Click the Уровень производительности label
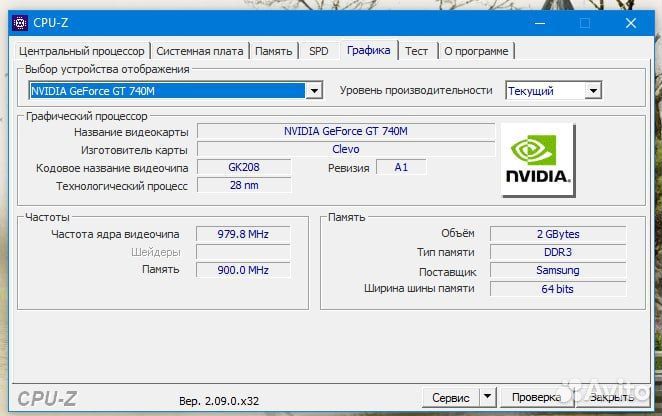This screenshot has height=416, width=662. point(416,90)
